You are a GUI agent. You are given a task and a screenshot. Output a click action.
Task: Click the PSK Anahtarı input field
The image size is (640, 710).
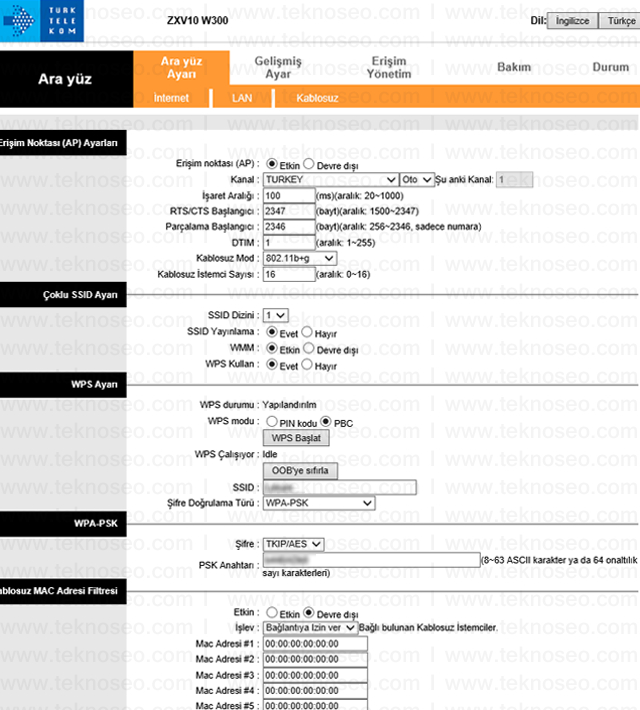(371, 560)
